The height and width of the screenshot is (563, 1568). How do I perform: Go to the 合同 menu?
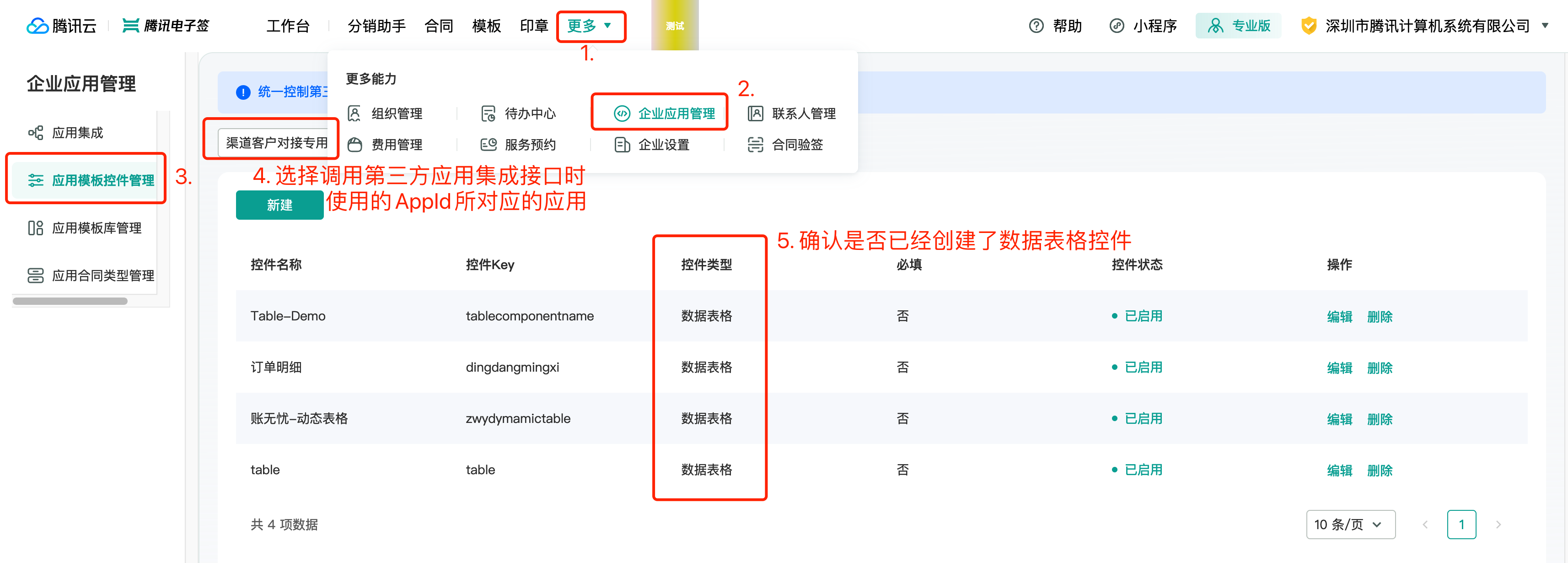click(x=439, y=26)
